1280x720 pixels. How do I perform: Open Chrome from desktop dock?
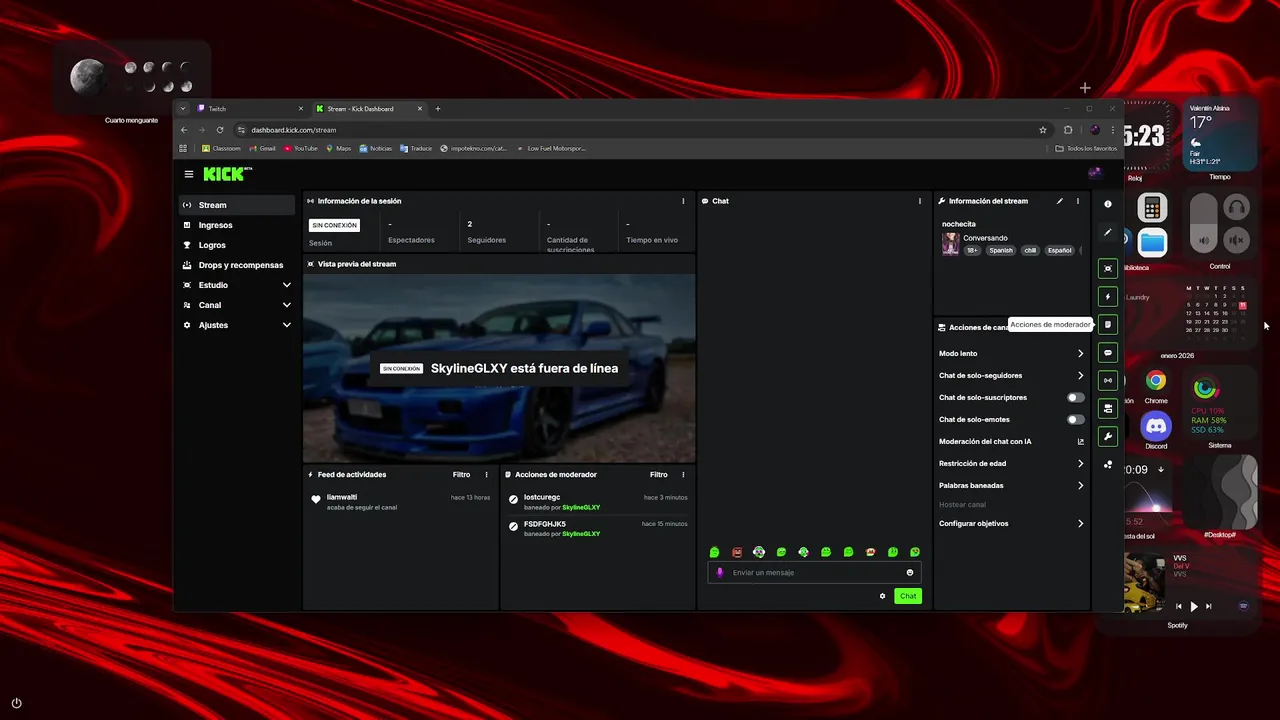tap(1156, 381)
